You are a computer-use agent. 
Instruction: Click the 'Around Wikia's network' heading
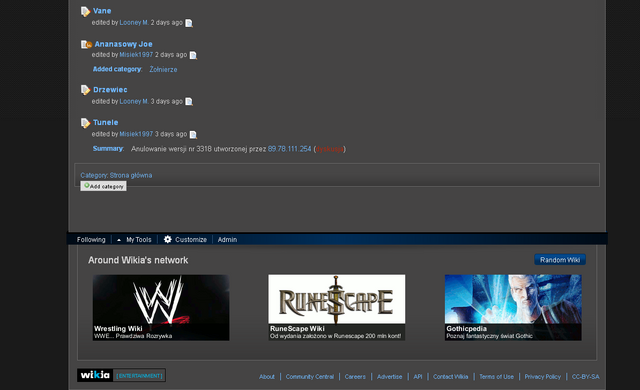coord(138,260)
